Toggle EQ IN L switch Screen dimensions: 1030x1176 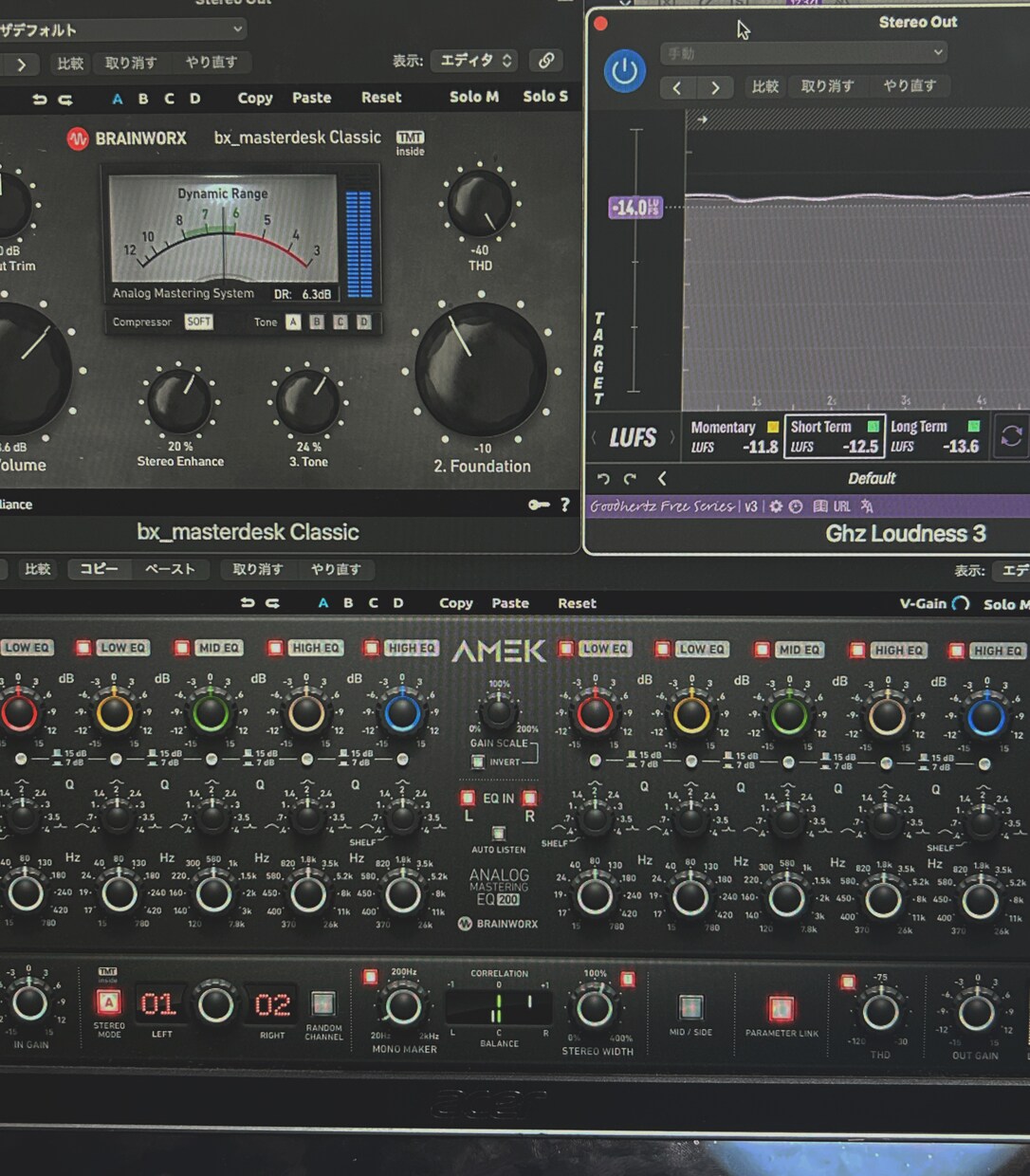pyautogui.click(x=468, y=798)
